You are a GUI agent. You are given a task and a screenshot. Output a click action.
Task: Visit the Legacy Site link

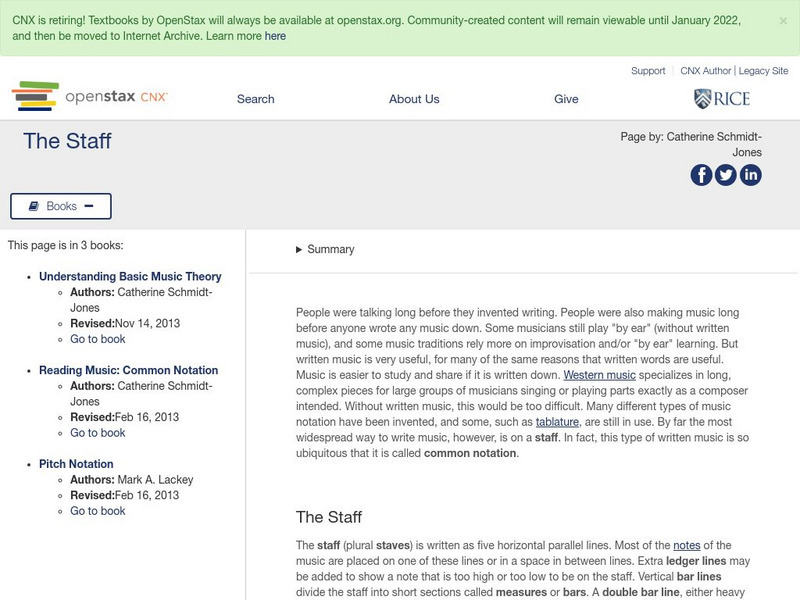pos(762,71)
